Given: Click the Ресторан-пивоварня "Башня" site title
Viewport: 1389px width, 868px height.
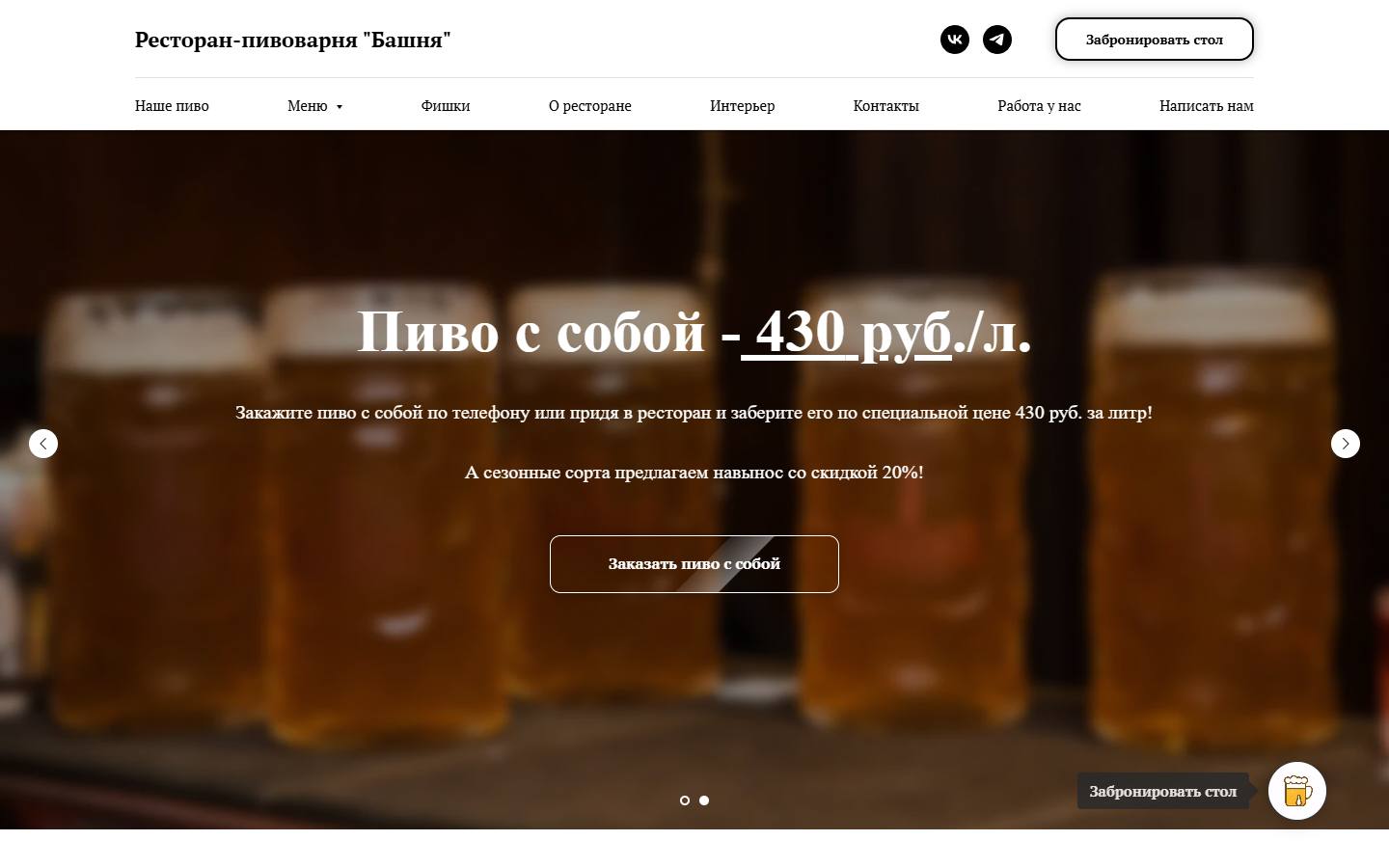Looking at the screenshot, I should point(293,40).
